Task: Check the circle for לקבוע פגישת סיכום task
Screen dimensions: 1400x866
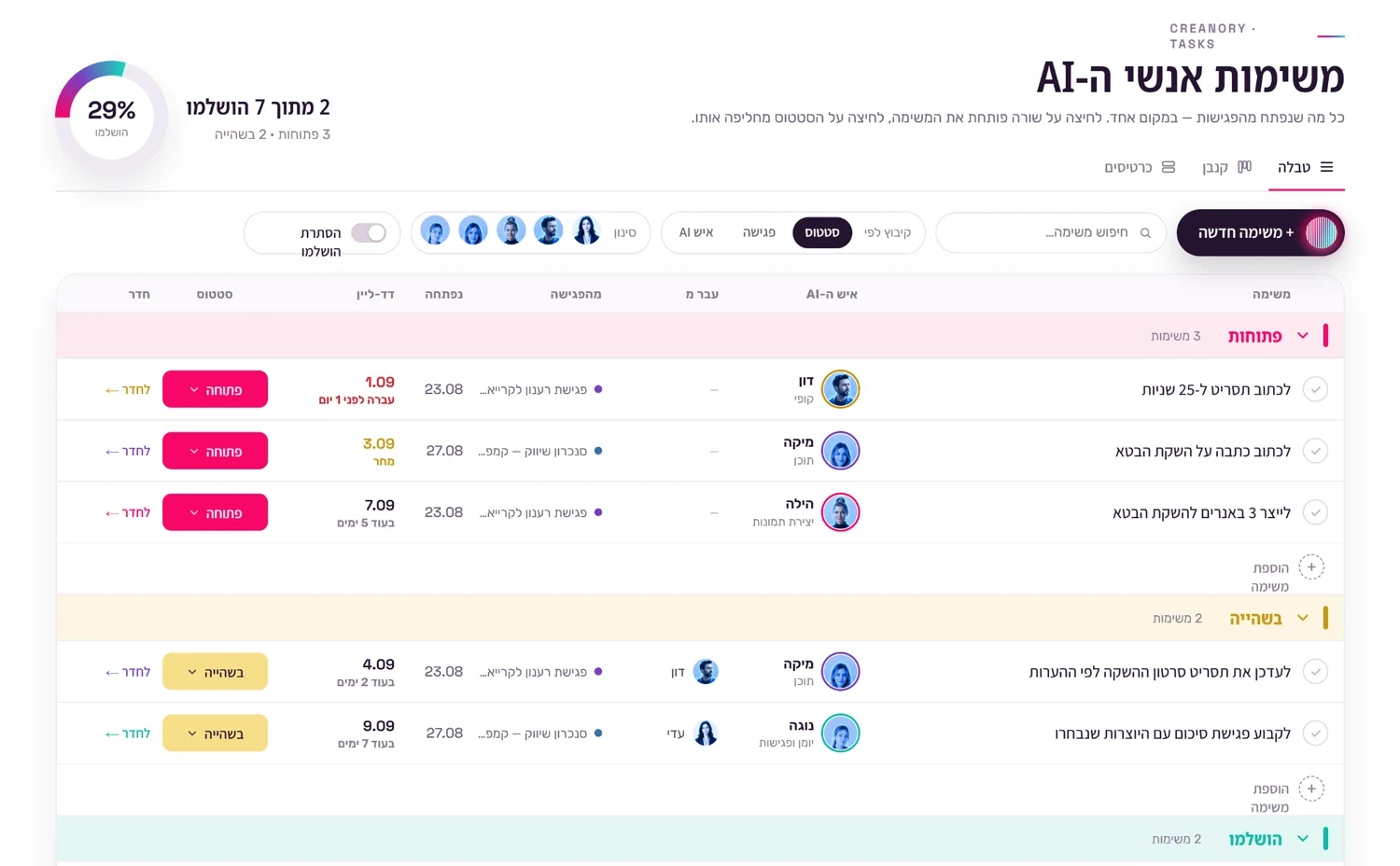Action: (1315, 733)
